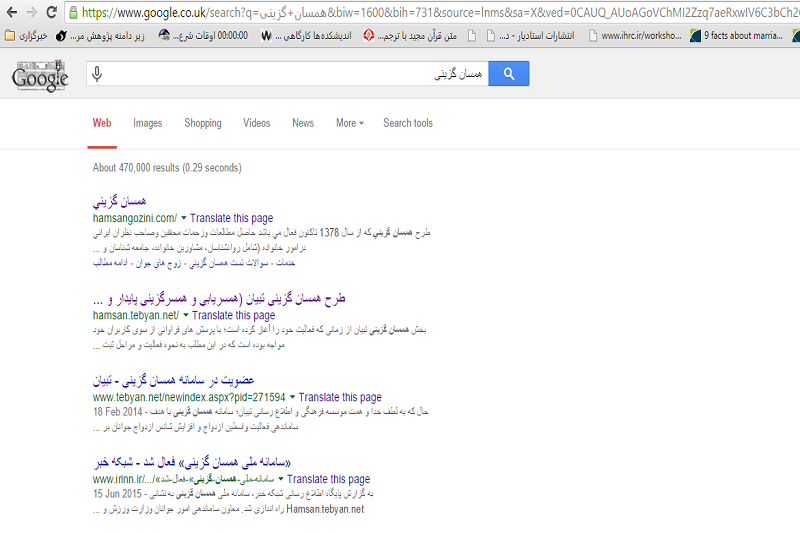Viewport: 800px width, 533px height.
Task: Click the Google address bar URL
Action: tap(440, 12)
